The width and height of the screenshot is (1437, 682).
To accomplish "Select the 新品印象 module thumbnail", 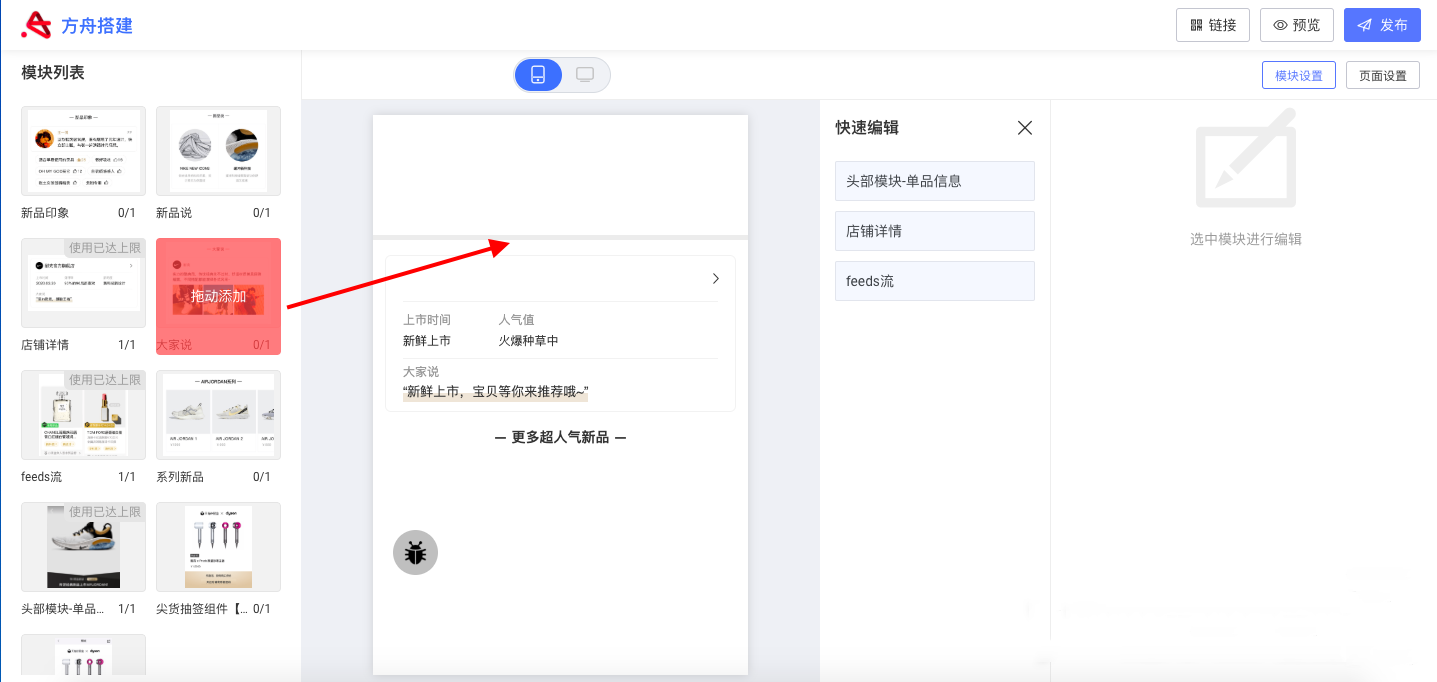I will (x=83, y=151).
